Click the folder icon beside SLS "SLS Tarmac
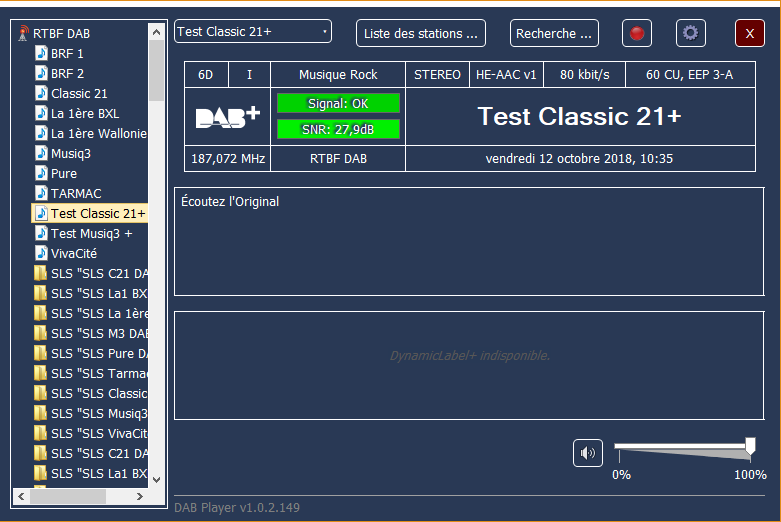Viewport: 781px width, 522px height. pos(40,373)
